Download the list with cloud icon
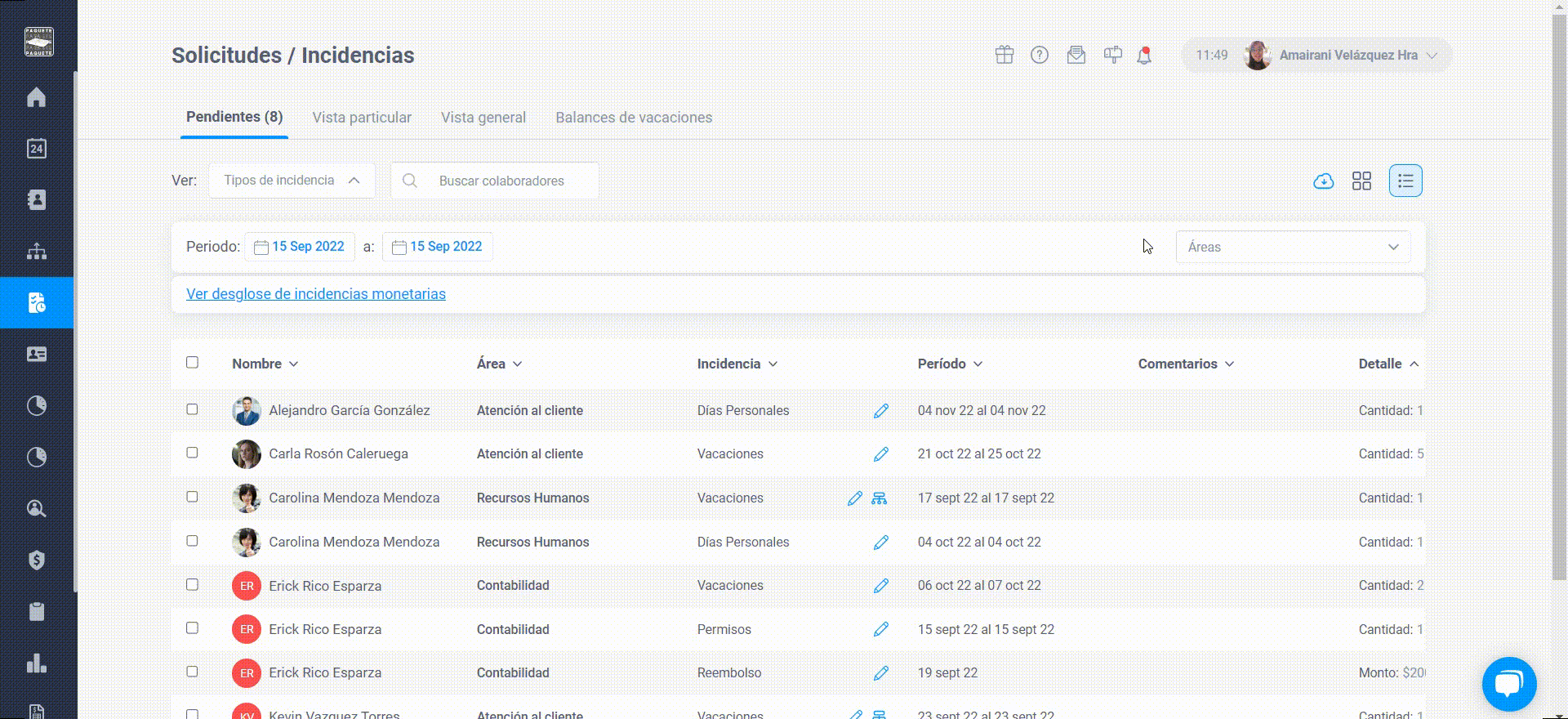This screenshot has height=719, width=1568. (1324, 181)
